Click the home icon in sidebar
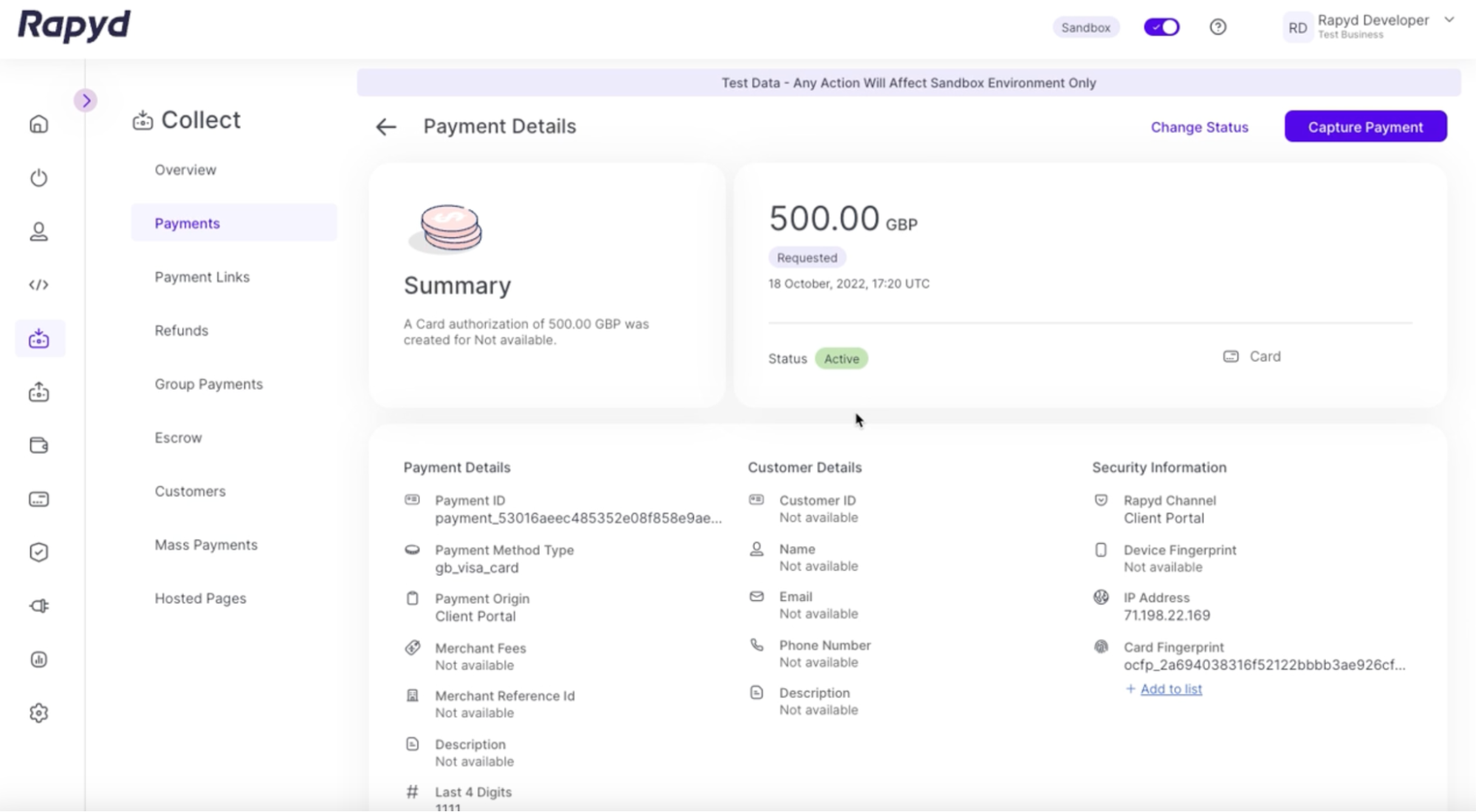Screen dimensions: 1476x812 point(39,124)
